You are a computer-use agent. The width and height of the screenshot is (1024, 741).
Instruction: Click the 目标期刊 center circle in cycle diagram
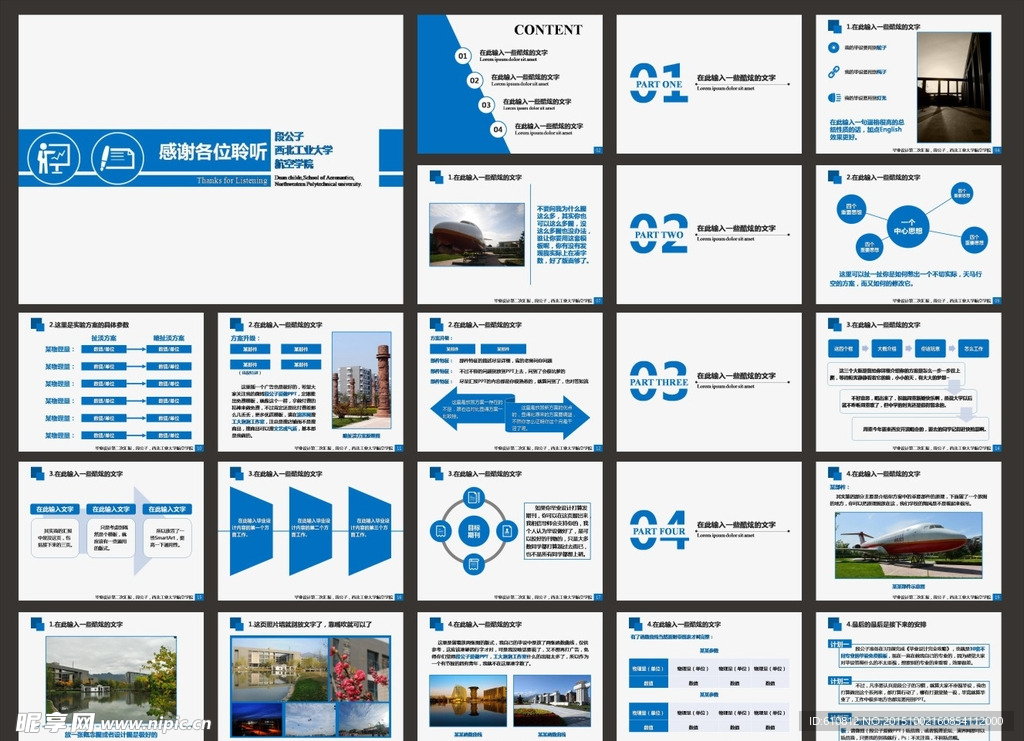click(x=473, y=531)
